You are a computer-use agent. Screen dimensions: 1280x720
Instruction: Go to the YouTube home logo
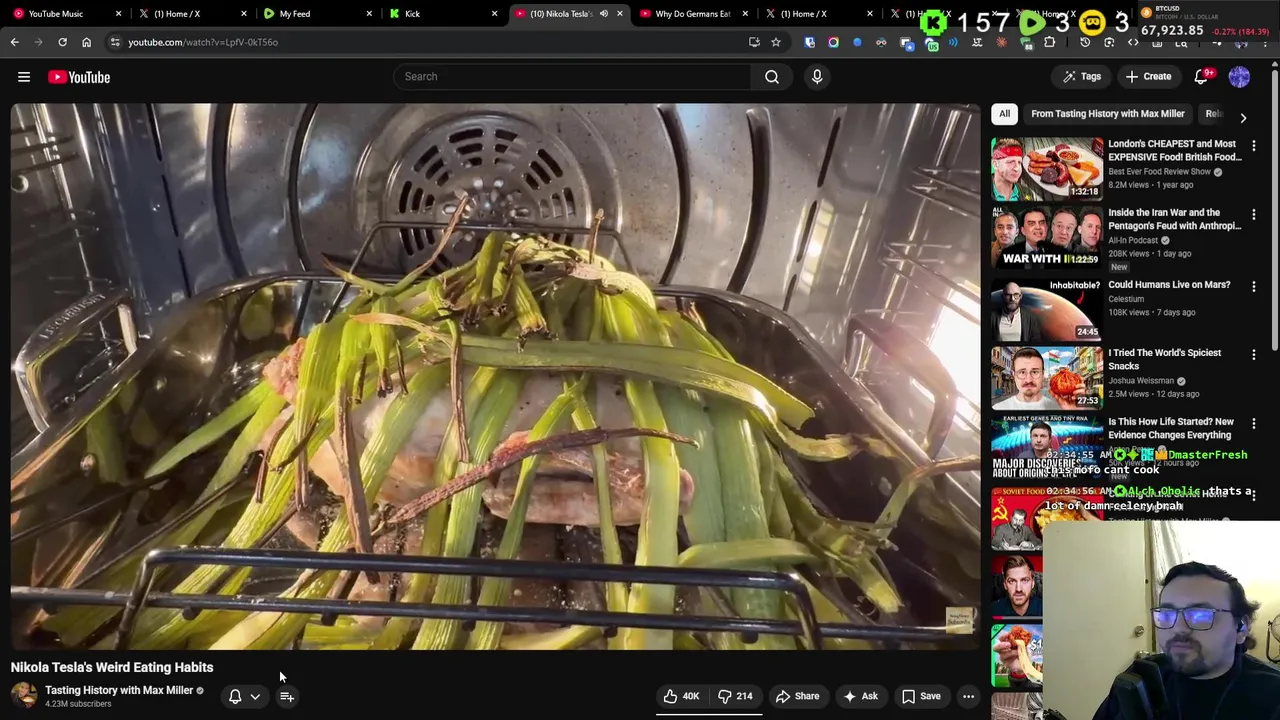[x=79, y=77]
